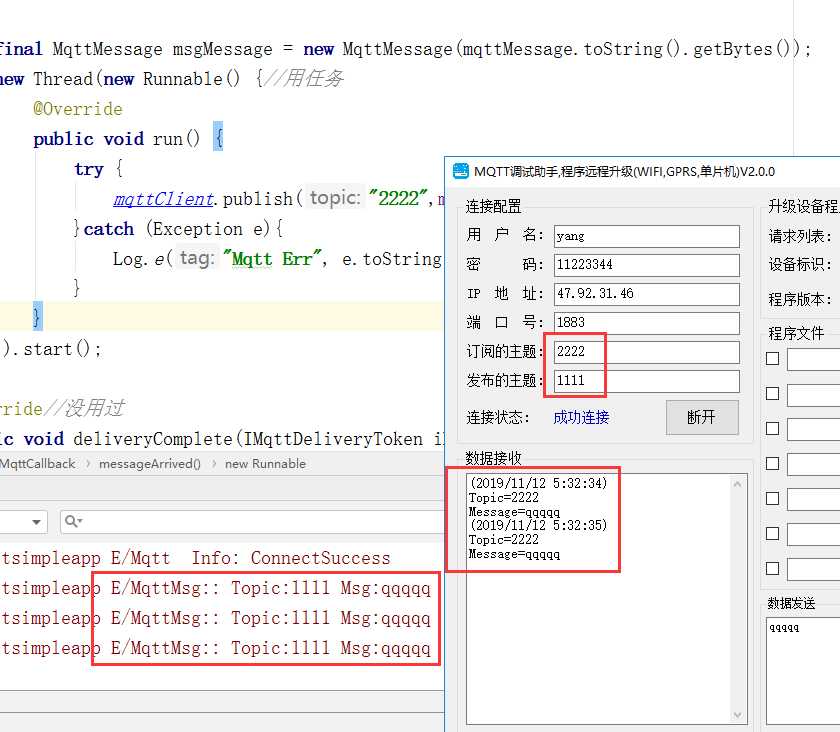Click the ).start(); line in code
The height and width of the screenshot is (732, 840).
pyautogui.click(x=52, y=349)
